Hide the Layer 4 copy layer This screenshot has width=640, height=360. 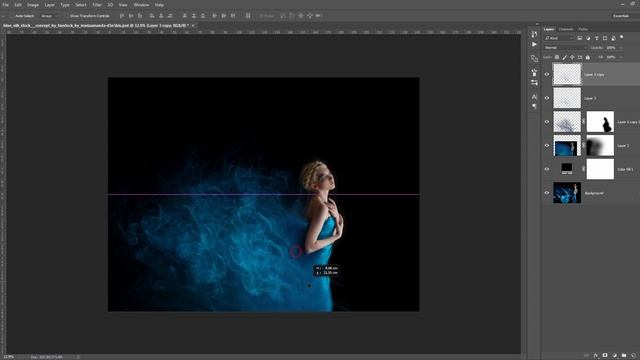(x=547, y=122)
